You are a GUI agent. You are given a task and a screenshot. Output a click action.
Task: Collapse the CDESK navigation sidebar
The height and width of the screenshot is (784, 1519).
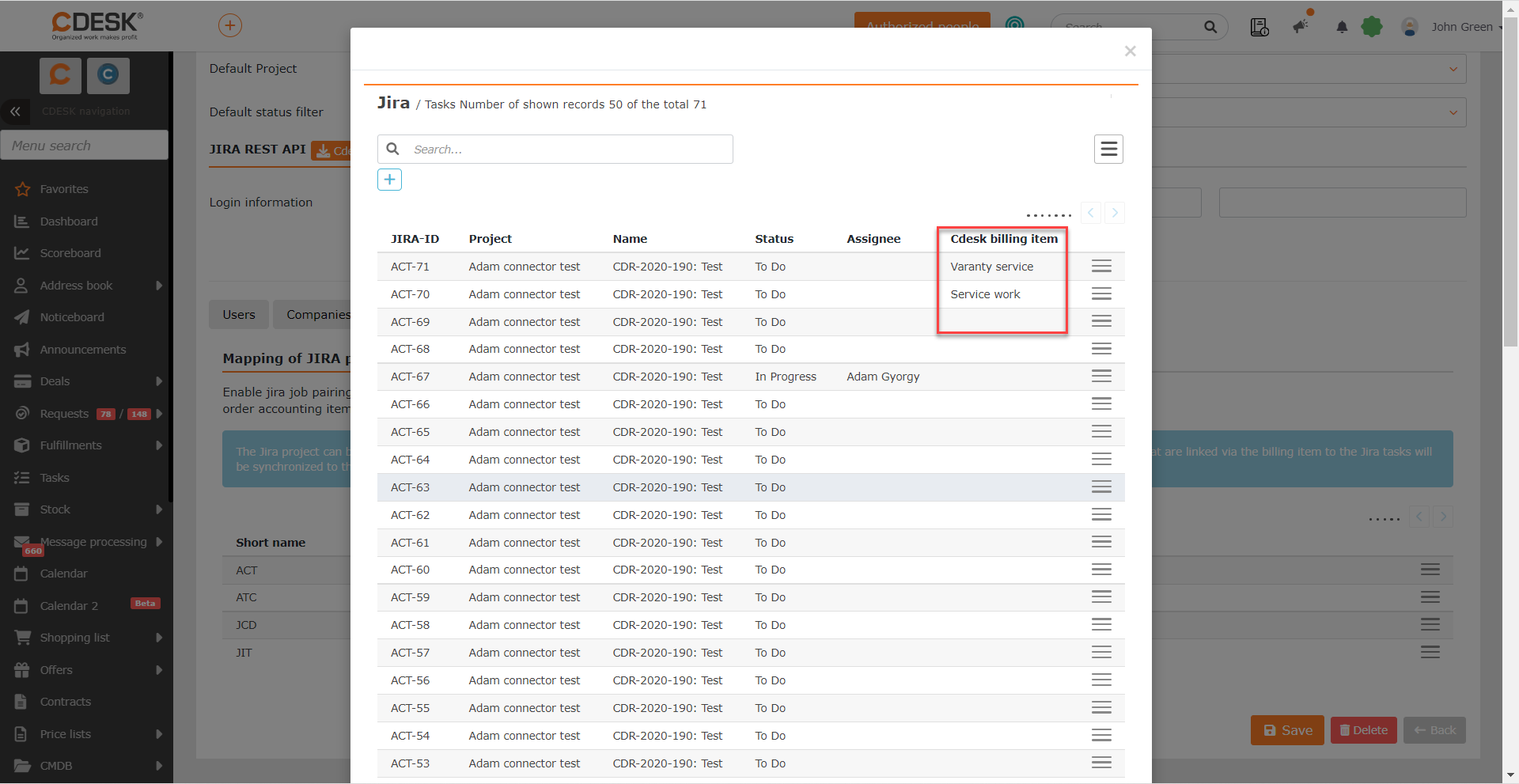(x=15, y=112)
